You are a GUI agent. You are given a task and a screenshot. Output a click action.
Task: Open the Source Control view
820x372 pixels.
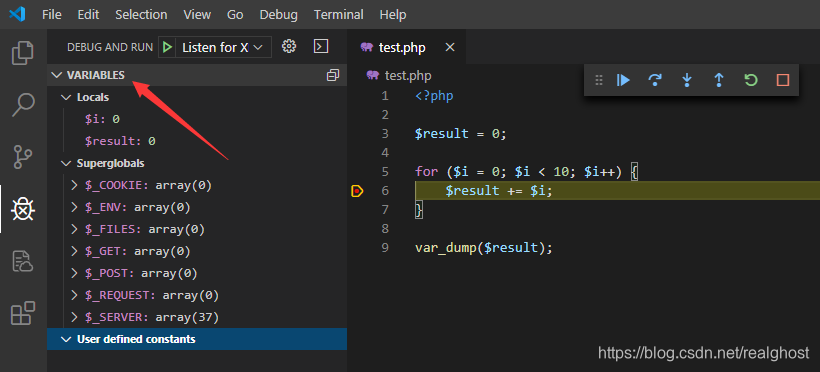pyautogui.click(x=23, y=157)
